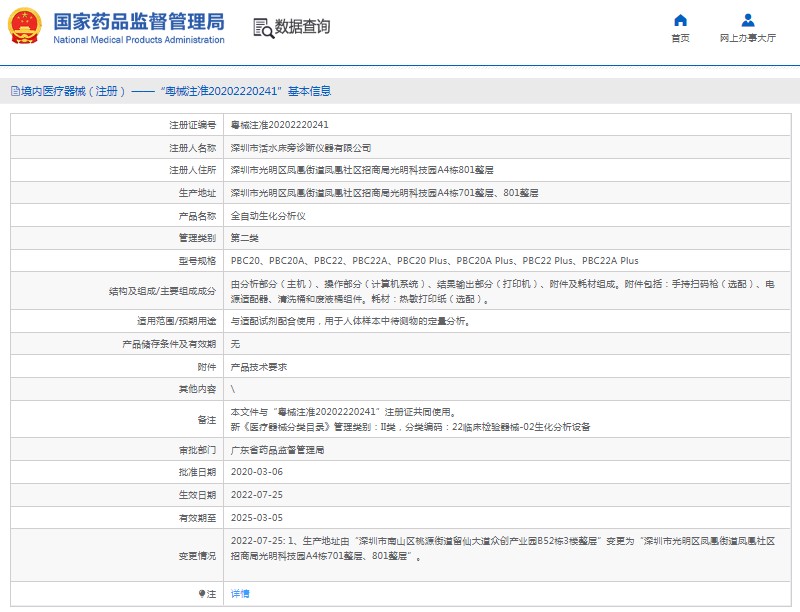Click the small icon beside 注 label
This screenshot has width=800, height=612.
203,593
